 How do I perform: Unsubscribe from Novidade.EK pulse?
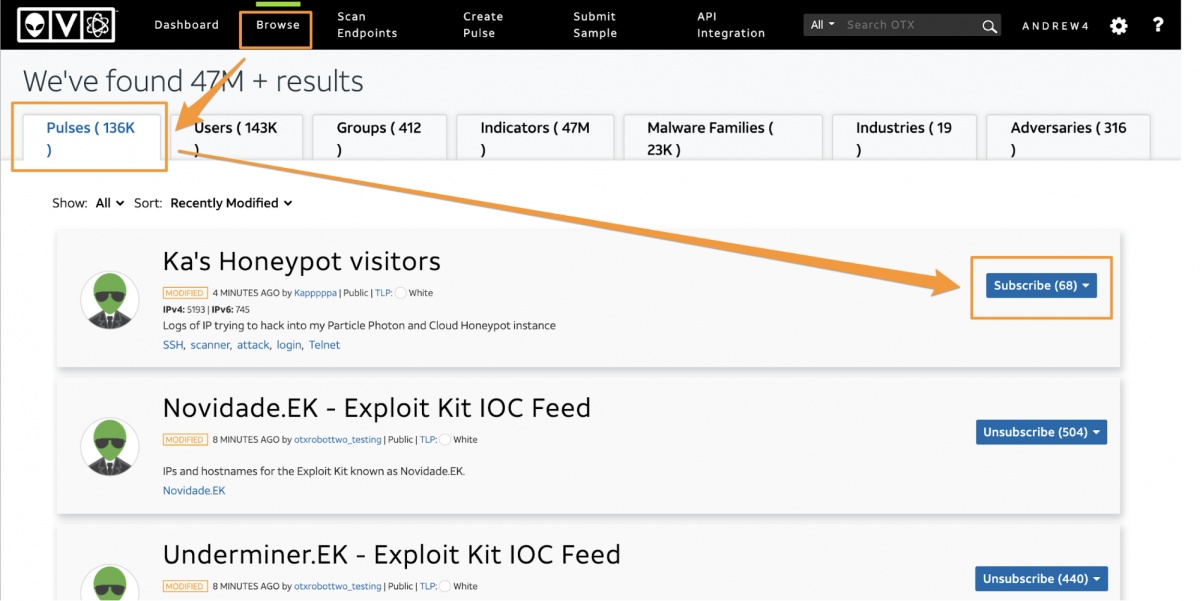click(1041, 432)
